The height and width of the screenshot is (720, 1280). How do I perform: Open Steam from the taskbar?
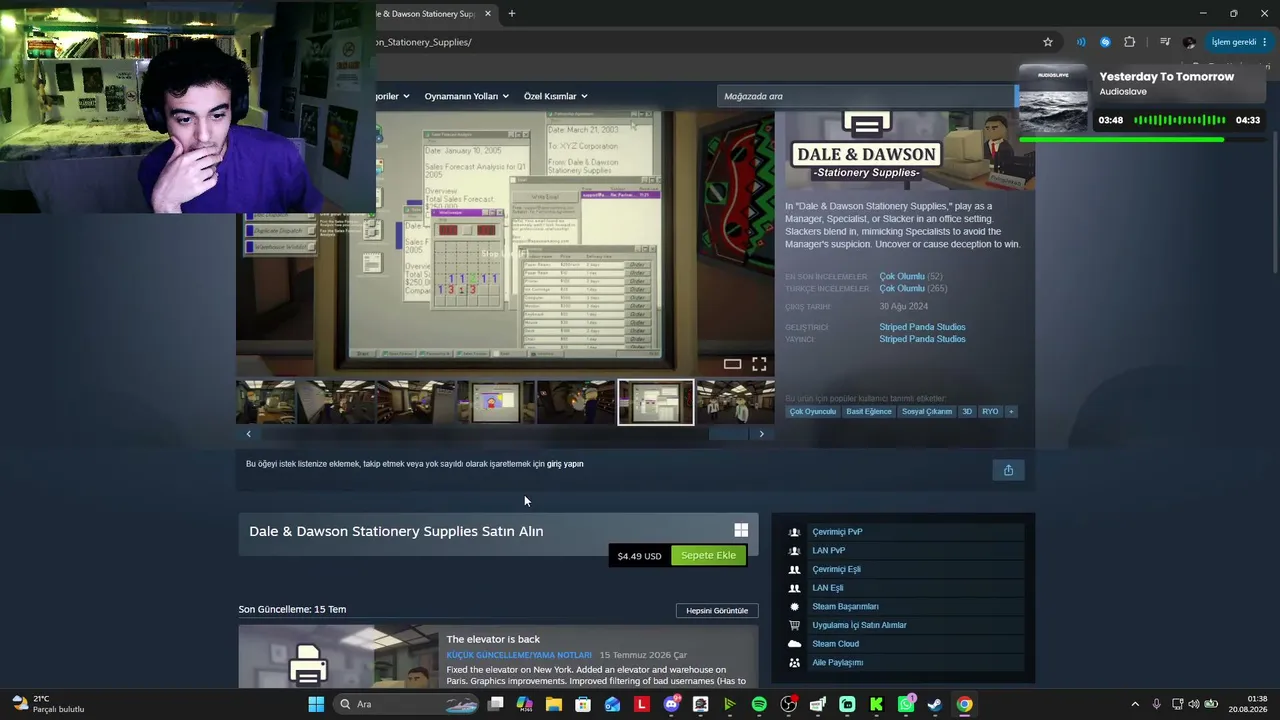[935, 704]
